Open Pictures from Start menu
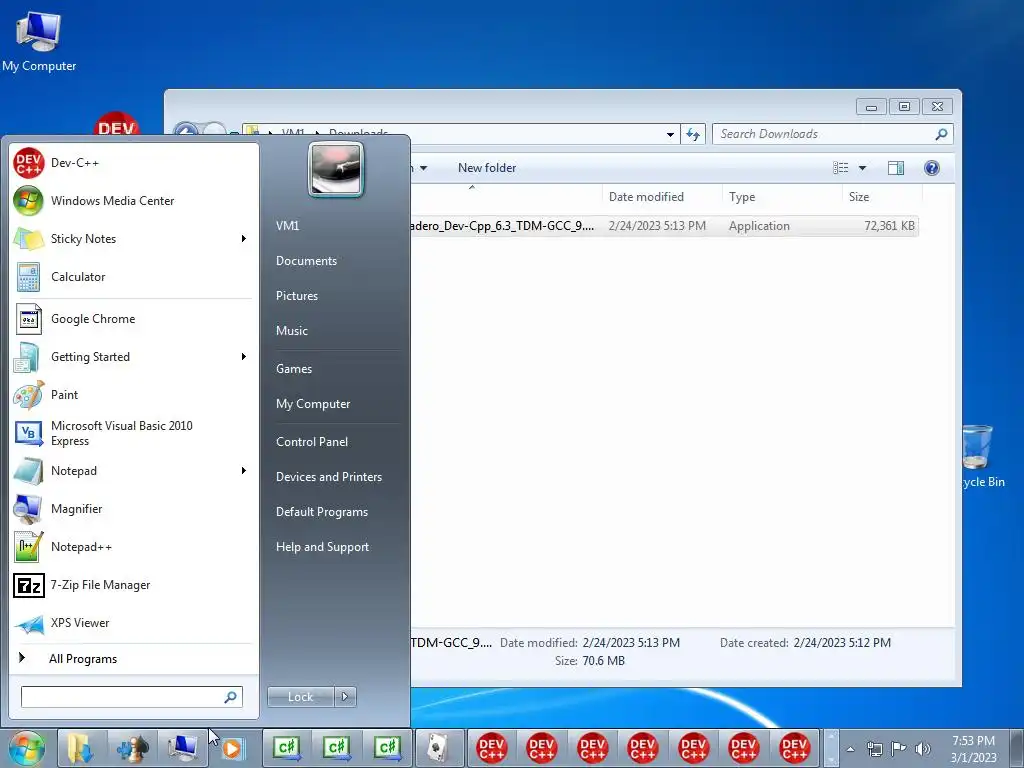 click(x=296, y=296)
